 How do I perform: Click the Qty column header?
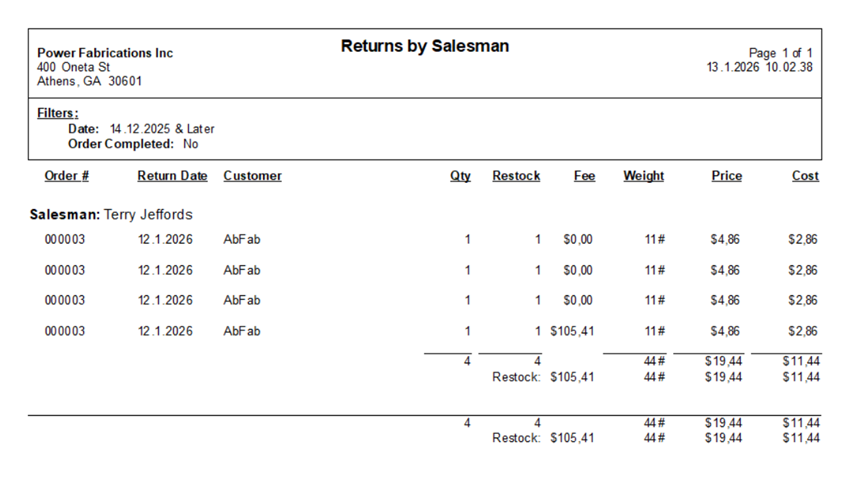point(460,176)
